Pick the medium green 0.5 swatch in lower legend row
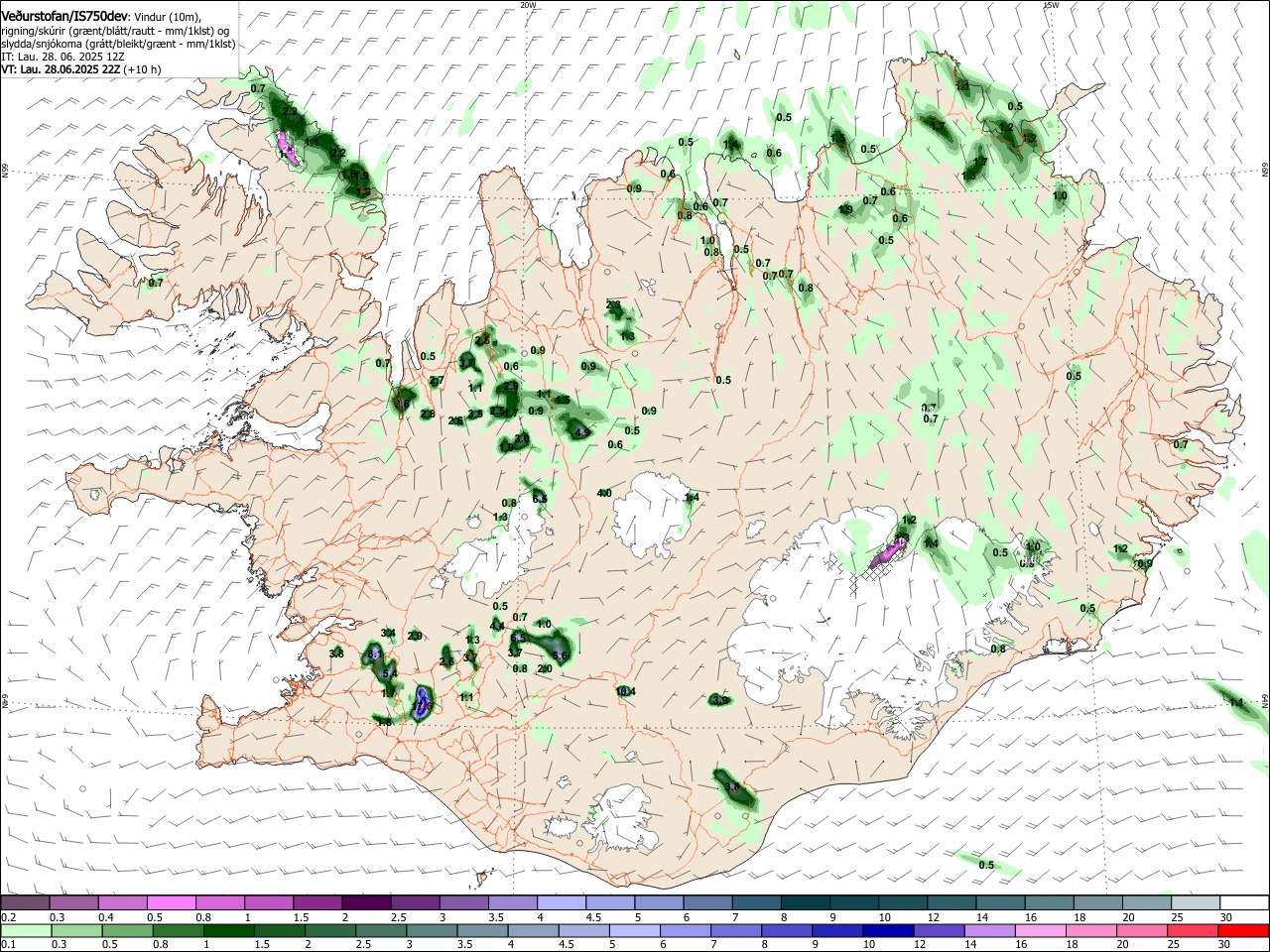1270x952 pixels. click(127, 931)
